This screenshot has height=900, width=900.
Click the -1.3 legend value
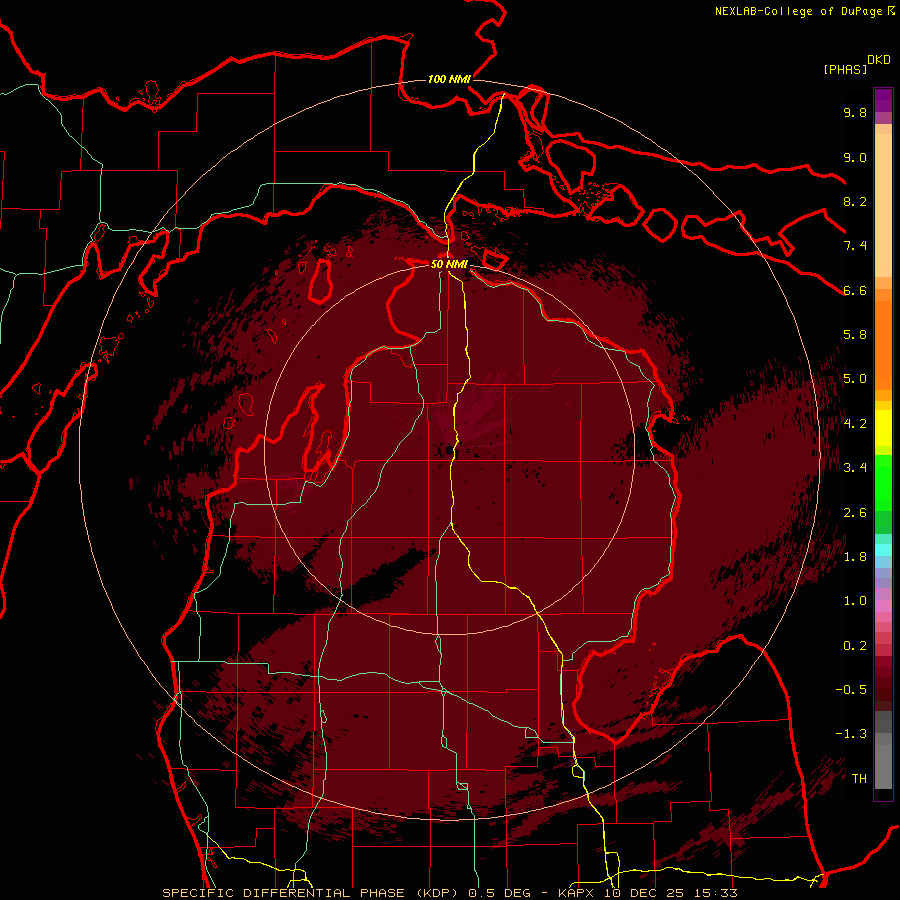click(x=851, y=734)
